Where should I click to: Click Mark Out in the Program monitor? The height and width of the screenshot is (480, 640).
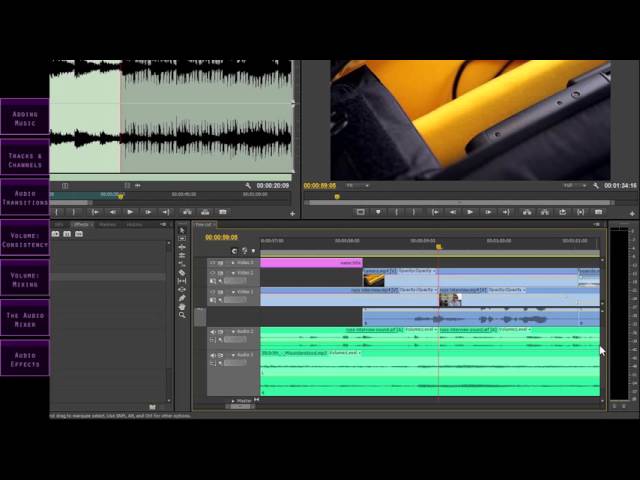click(x=413, y=212)
